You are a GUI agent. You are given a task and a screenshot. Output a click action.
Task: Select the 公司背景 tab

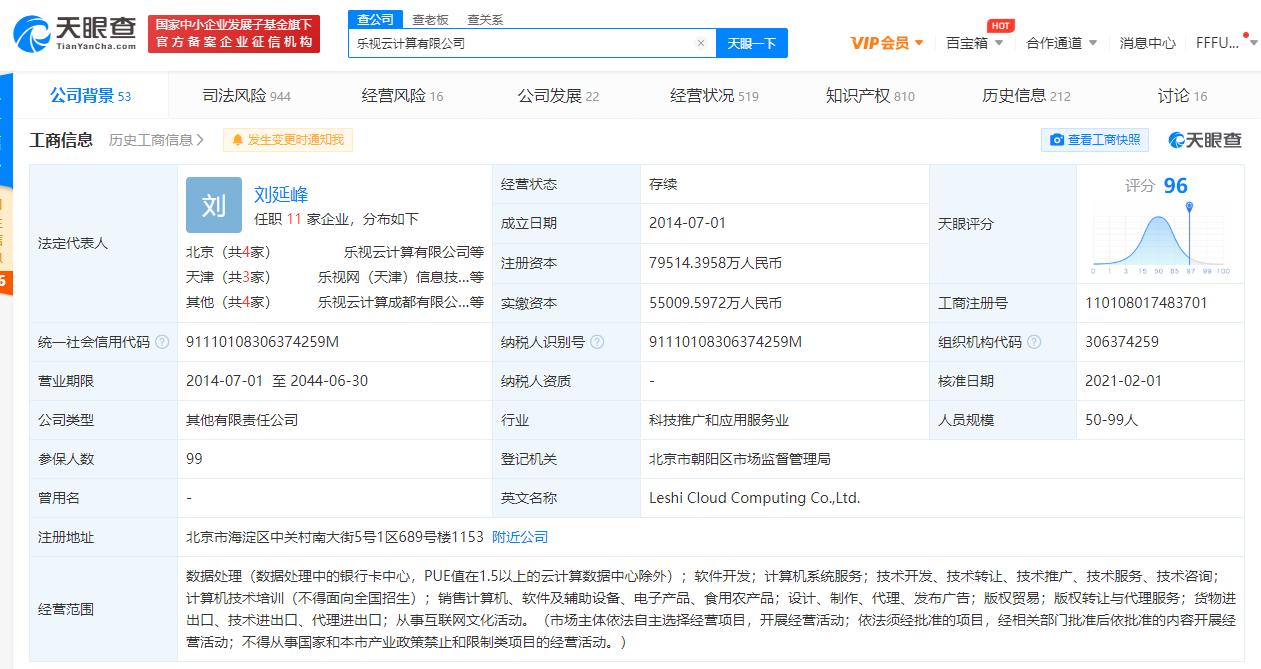click(x=91, y=96)
